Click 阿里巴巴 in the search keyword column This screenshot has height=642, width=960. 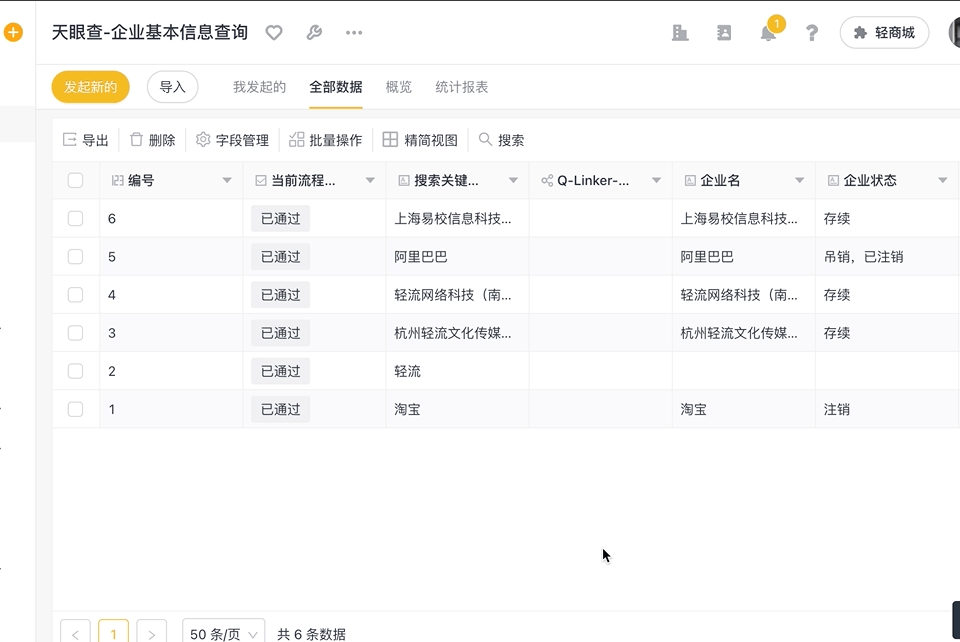tap(421, 256)
